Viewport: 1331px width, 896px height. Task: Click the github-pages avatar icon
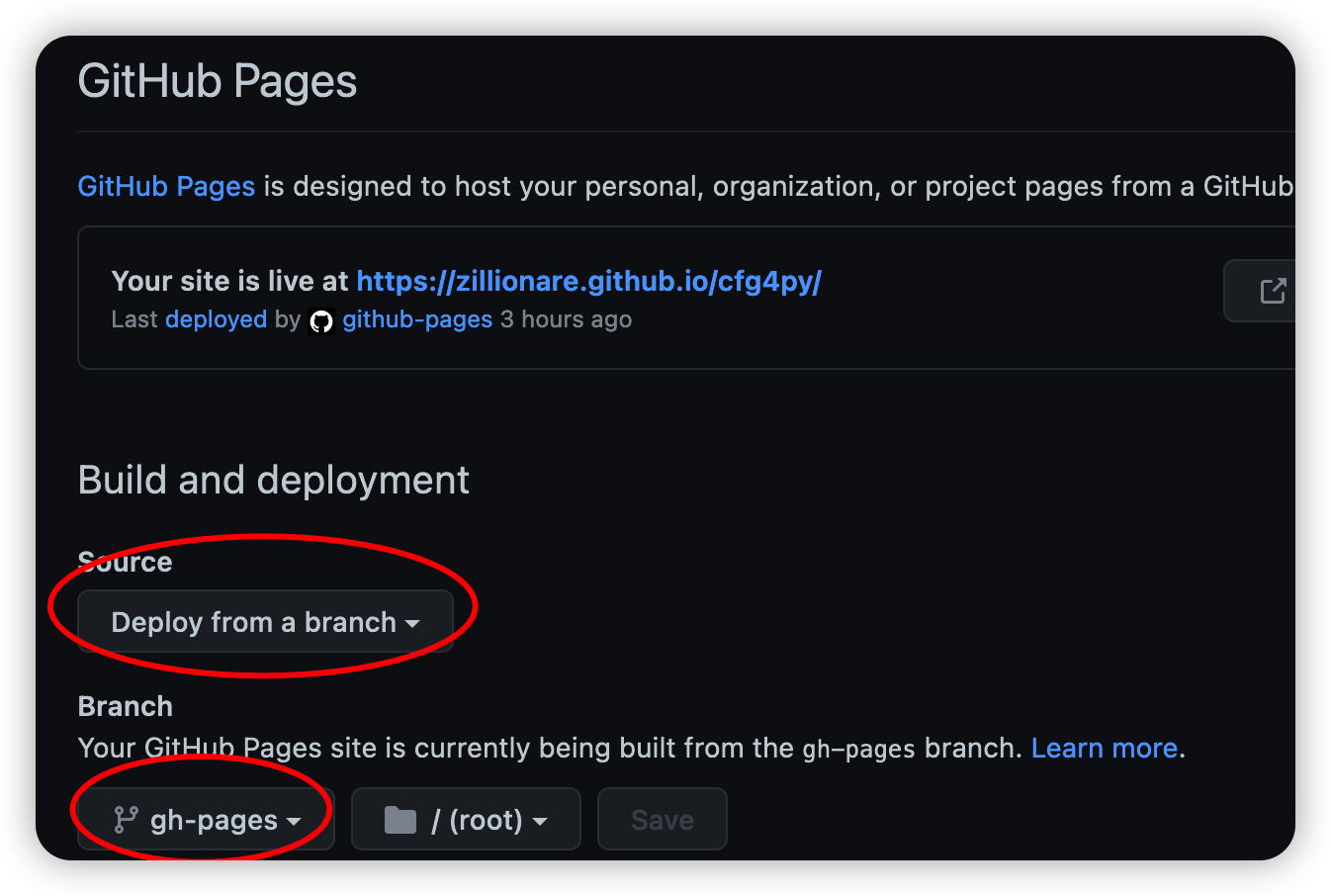321,320
